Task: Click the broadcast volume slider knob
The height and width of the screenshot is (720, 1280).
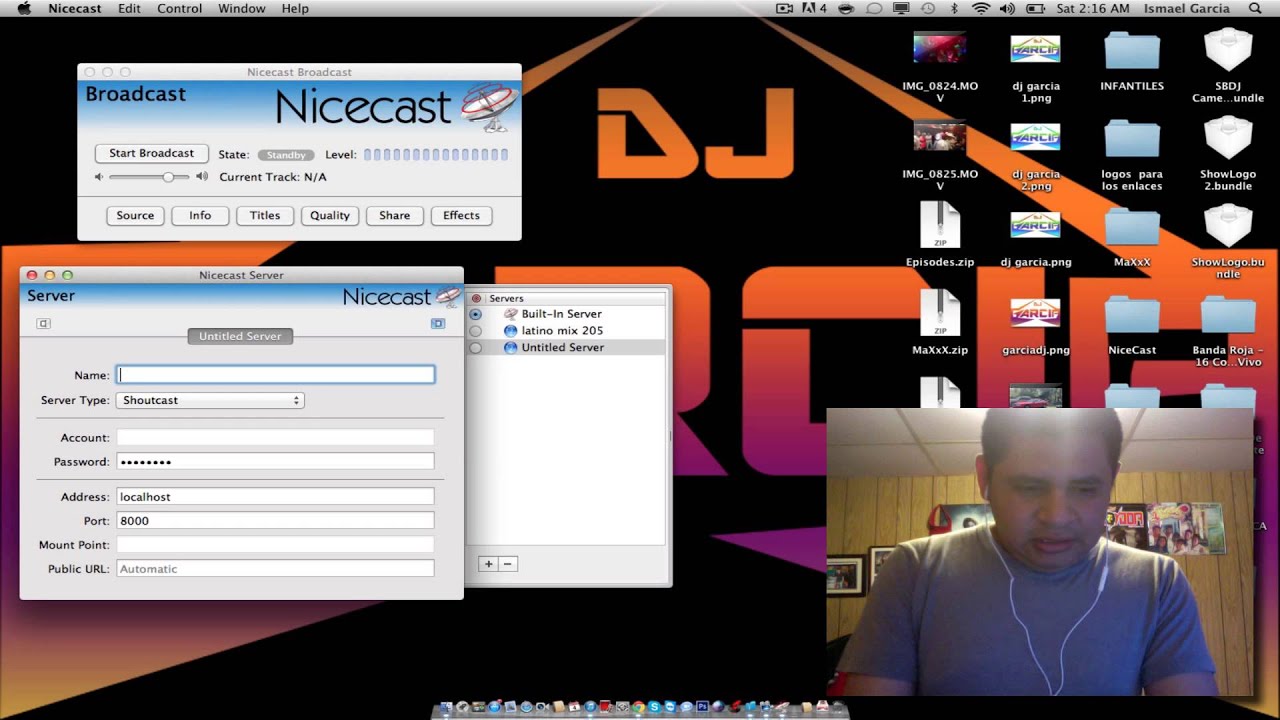Action: click(169, 177)
